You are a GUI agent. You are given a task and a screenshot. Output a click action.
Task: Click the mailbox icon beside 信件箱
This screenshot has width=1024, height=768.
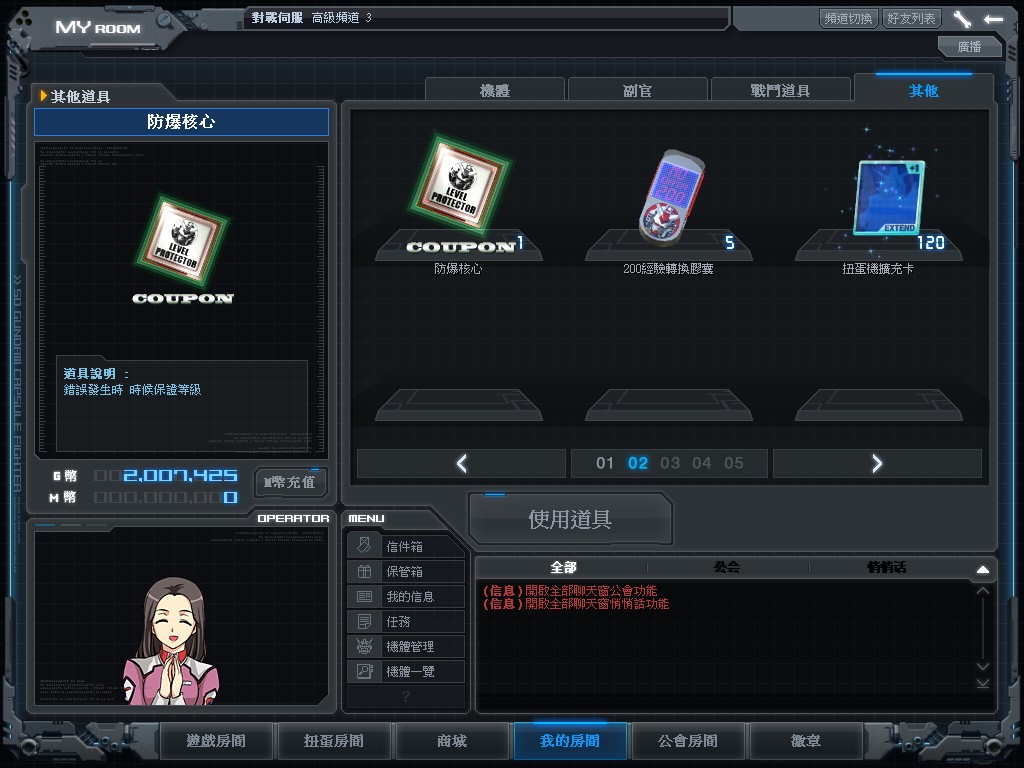tap(364, 546)
